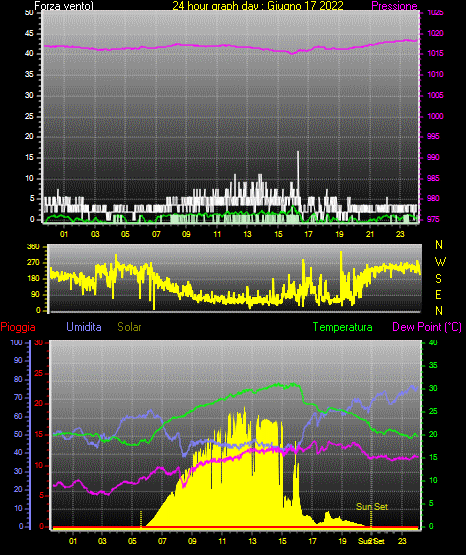Click the hour 09 label under the bottom graph

[x=192, y=541]
